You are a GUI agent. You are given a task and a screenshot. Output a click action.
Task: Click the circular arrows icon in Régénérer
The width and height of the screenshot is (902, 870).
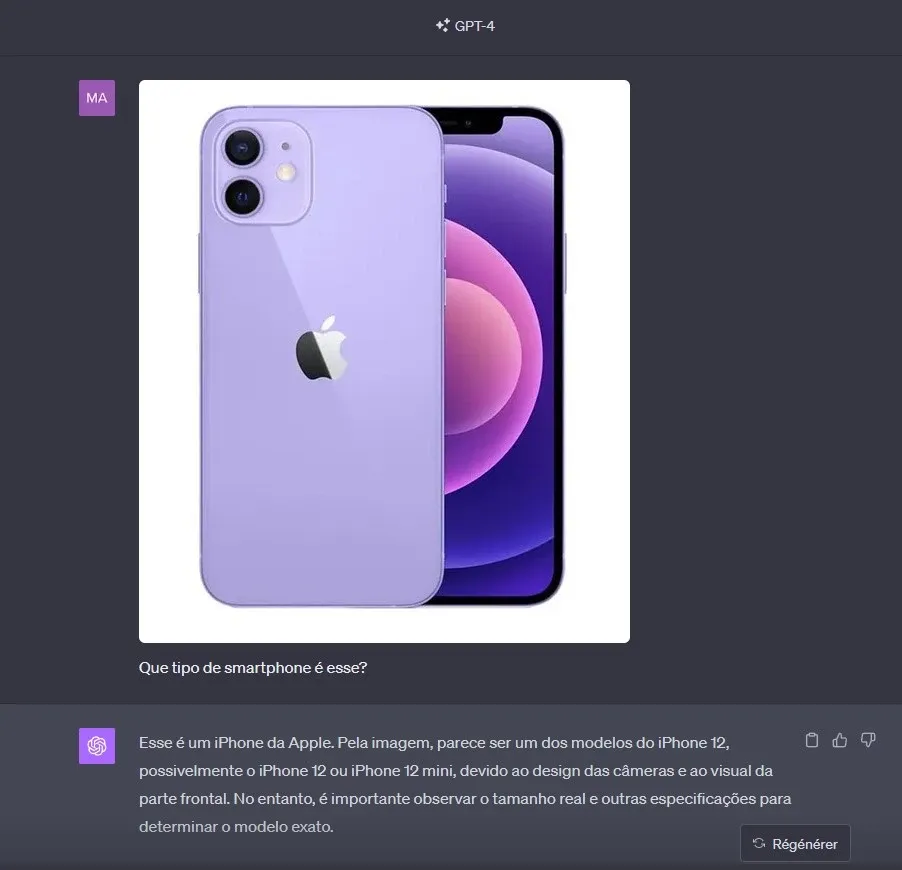point(759,844)
